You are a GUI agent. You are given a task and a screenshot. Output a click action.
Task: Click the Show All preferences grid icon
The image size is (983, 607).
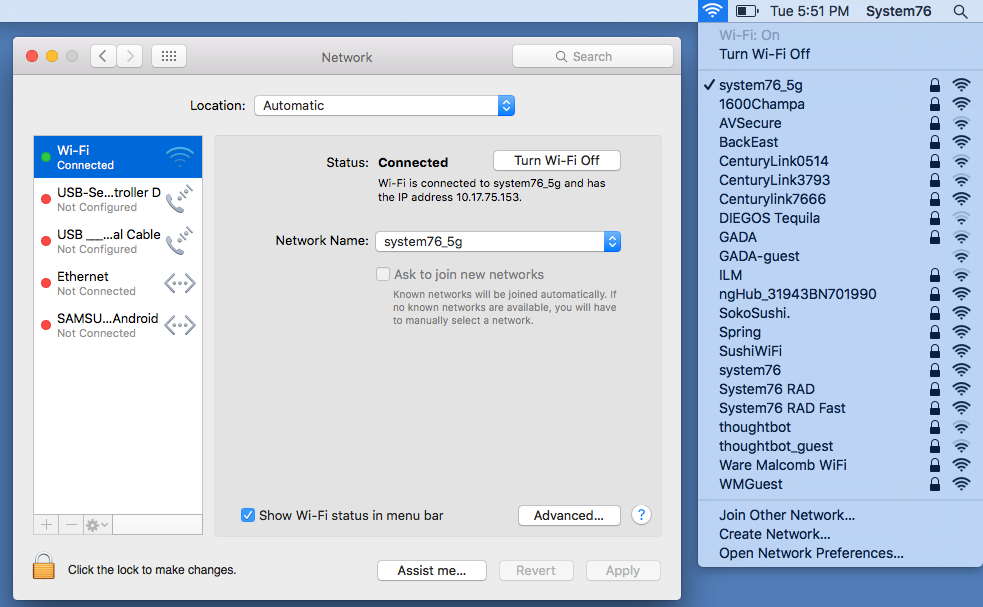tap(168, 56)
